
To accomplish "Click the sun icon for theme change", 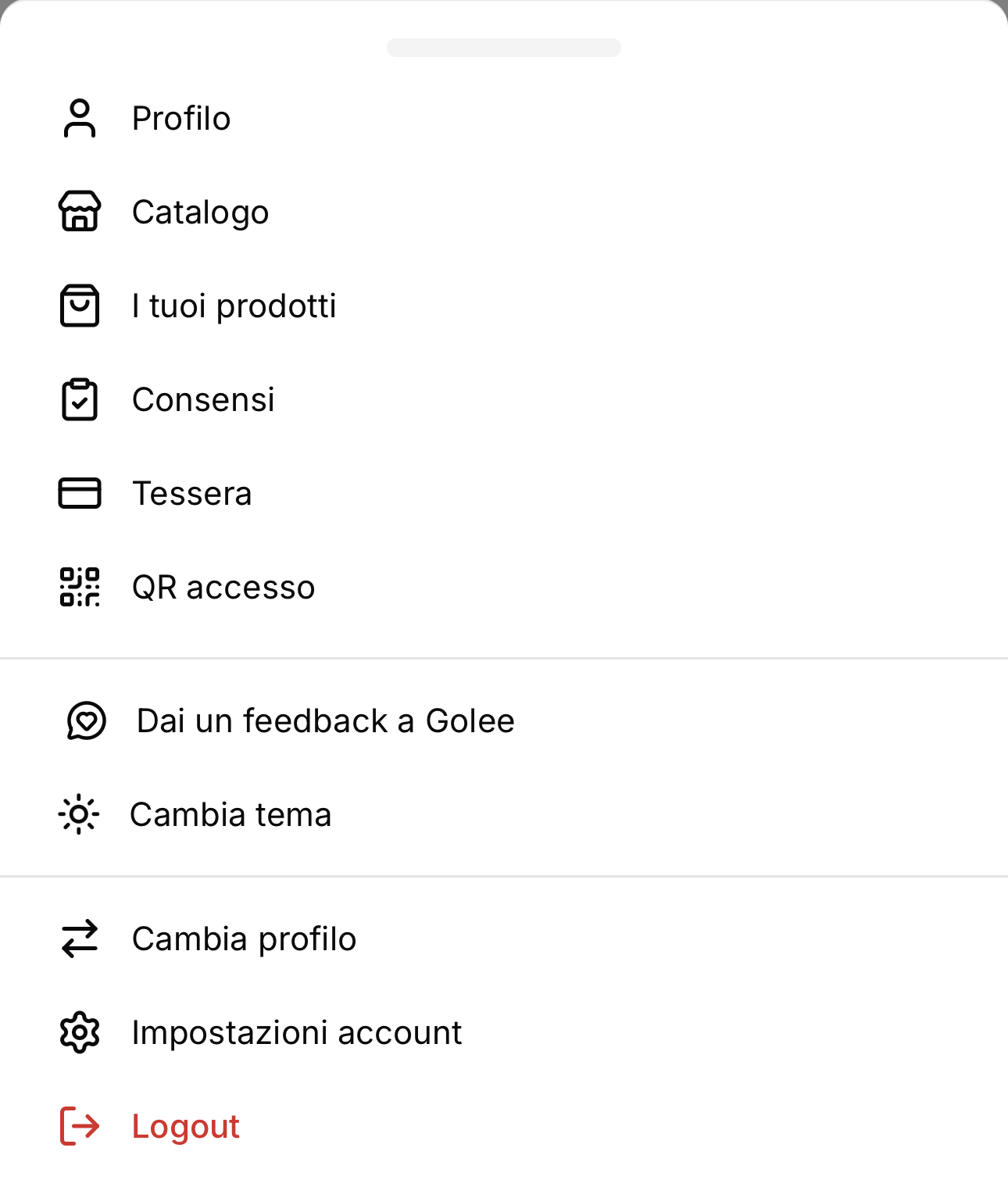I will (79, 814).
